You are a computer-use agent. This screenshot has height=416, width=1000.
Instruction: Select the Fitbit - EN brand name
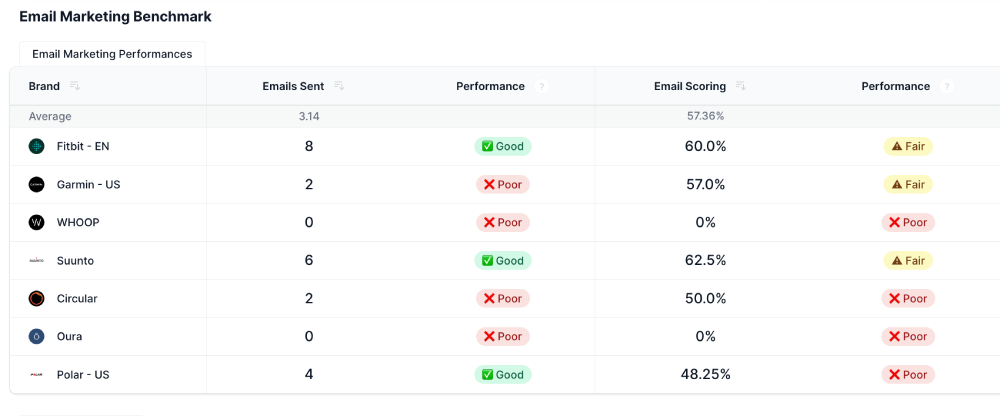point(83,146)
